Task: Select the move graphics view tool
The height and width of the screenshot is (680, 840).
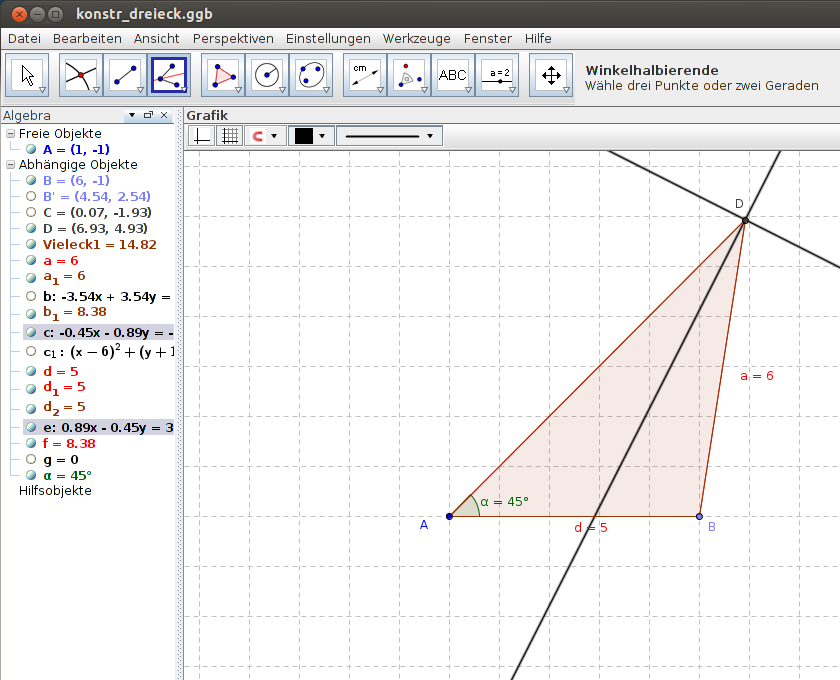Action: [x=551, y=74]
